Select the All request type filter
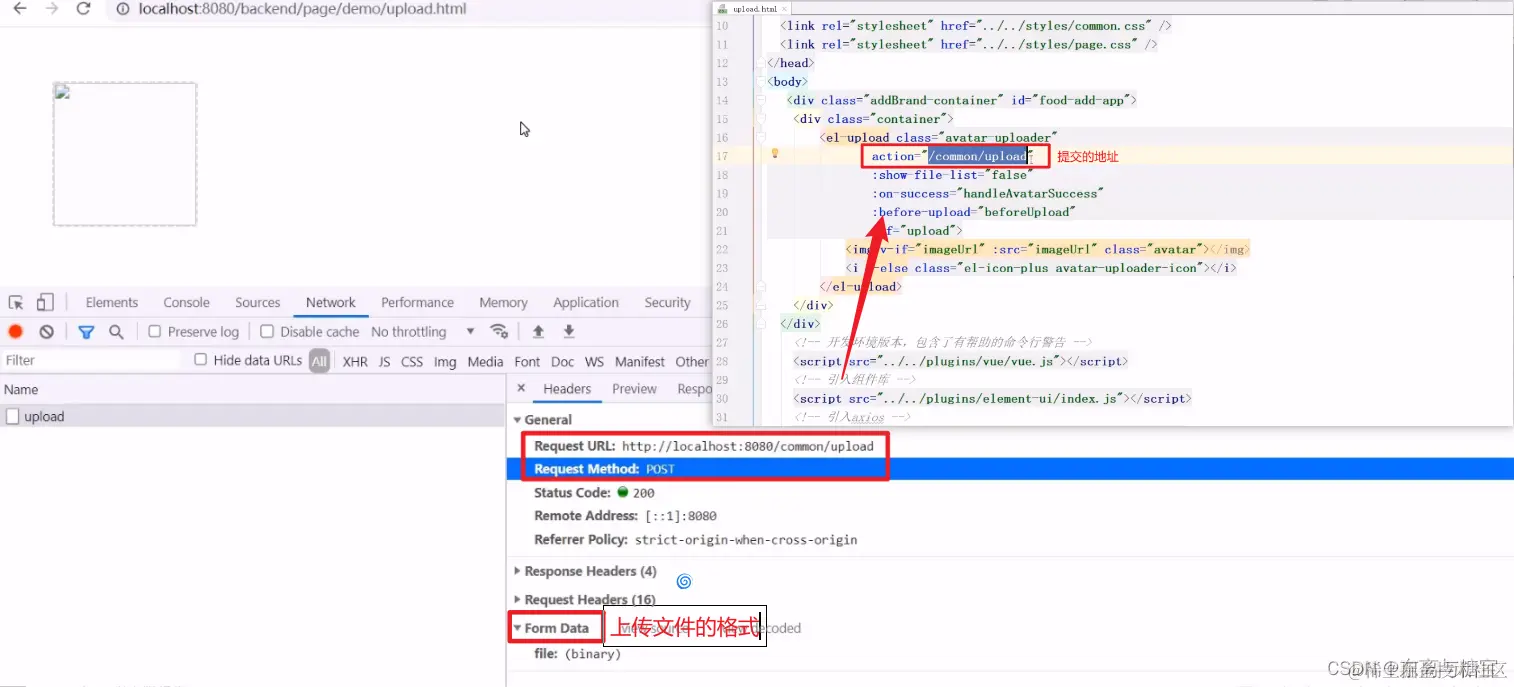The height and width of the screenshot is (687, 1514). 319,362
